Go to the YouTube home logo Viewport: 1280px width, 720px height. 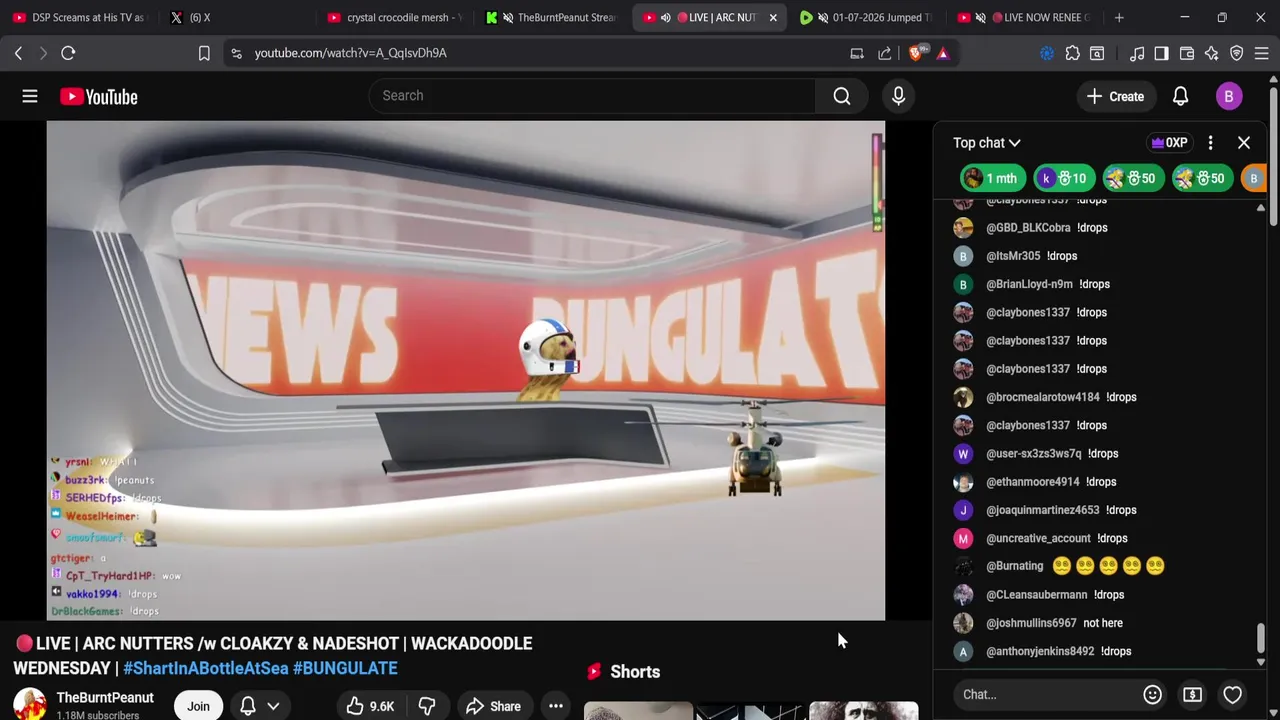coord(98,96)
